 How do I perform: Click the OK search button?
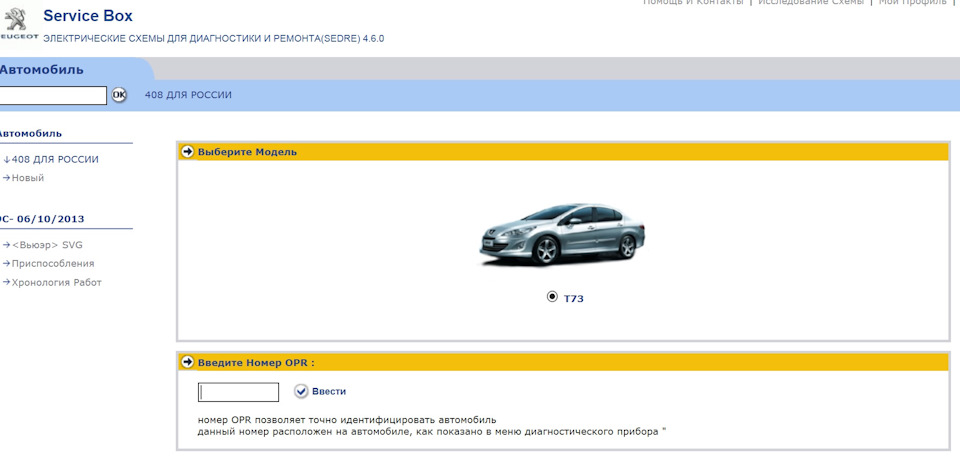pos(119,95)
